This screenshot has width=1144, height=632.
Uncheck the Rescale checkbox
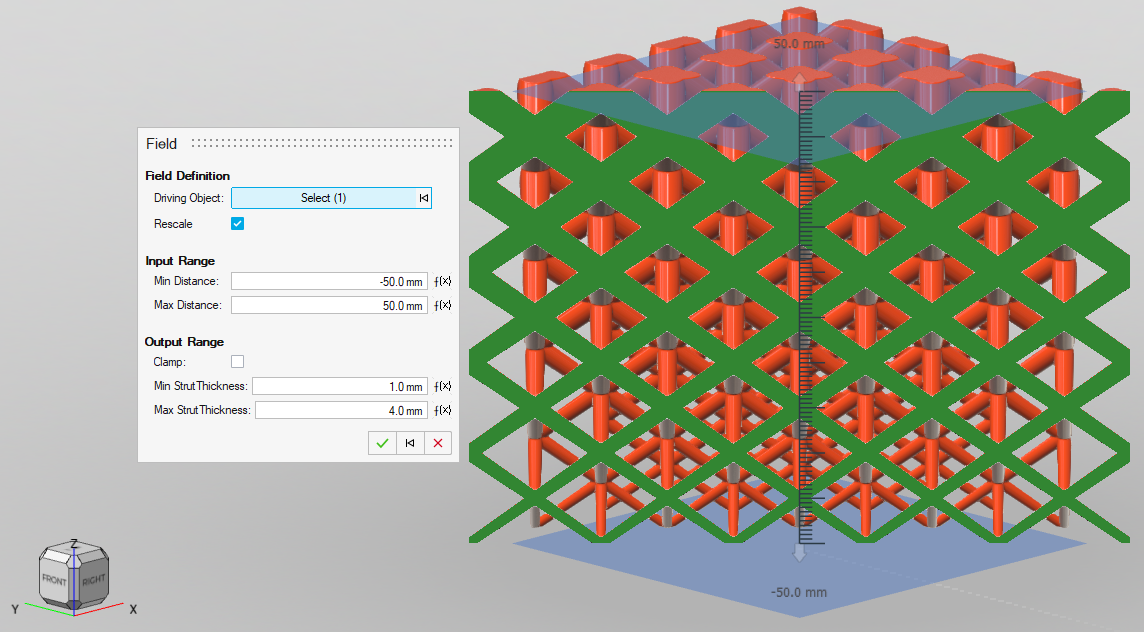click(x=237, y=224)
